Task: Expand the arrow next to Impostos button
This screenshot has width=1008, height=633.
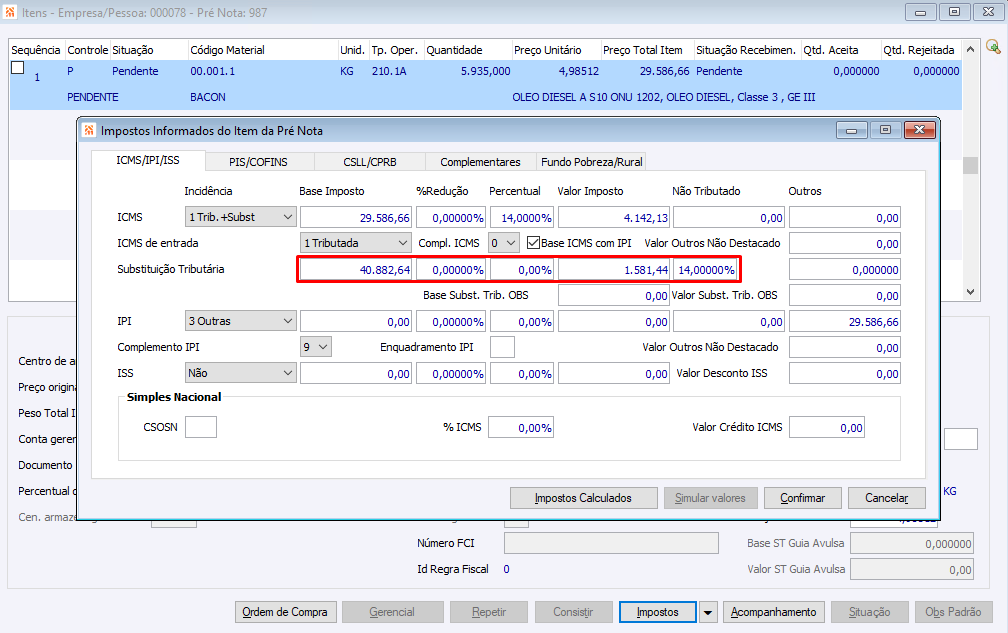Action: click(708, 612)
